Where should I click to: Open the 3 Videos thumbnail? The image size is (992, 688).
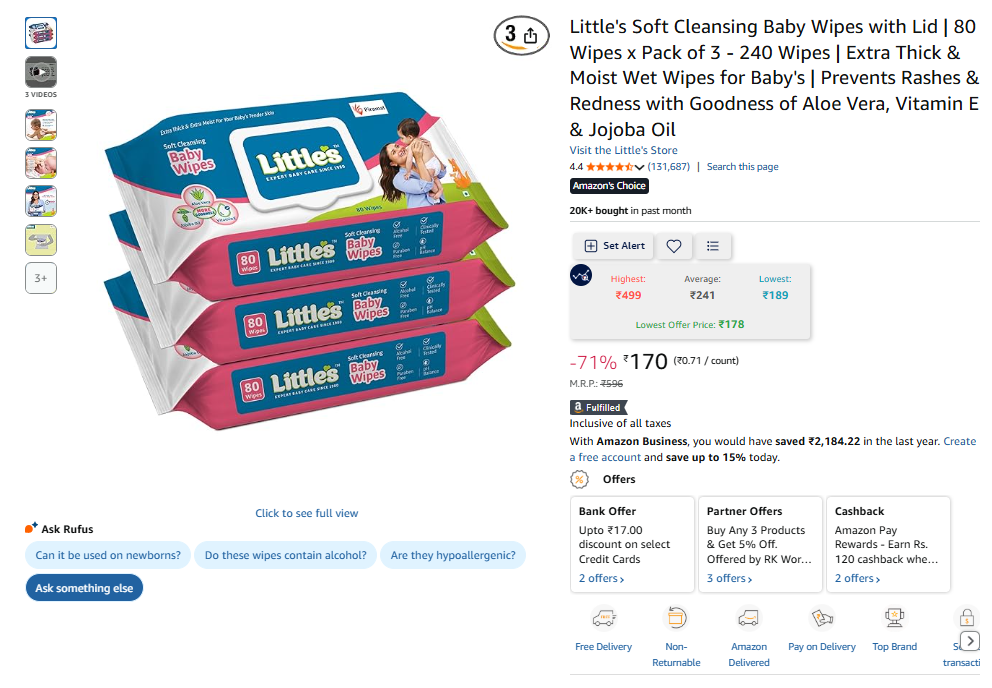[x=41, y=72]
